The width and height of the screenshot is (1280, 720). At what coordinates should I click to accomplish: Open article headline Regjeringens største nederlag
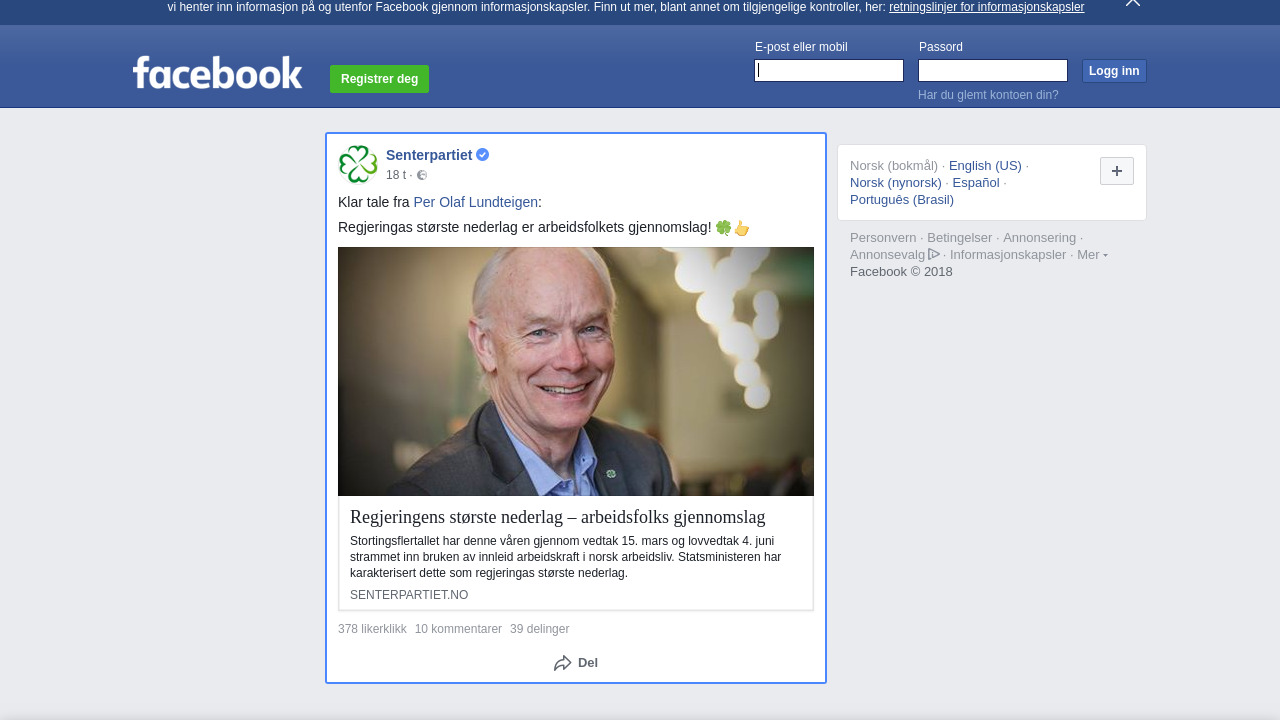coord(557,517)
